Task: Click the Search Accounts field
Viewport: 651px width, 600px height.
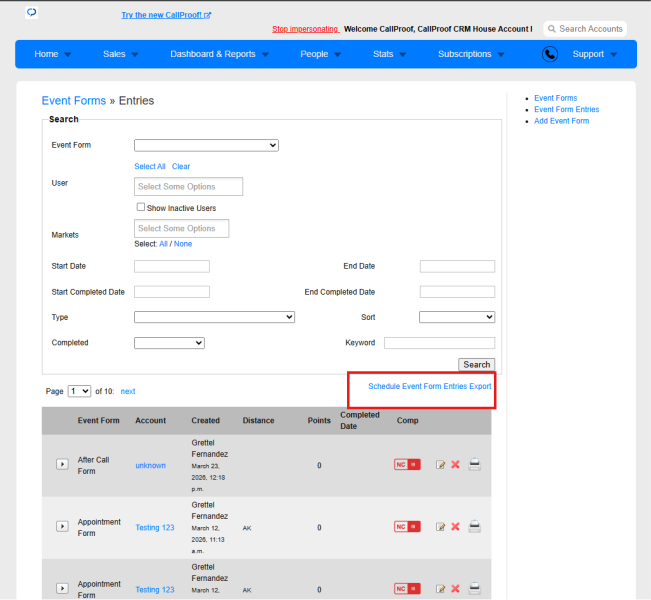Action: pos(585,29)
